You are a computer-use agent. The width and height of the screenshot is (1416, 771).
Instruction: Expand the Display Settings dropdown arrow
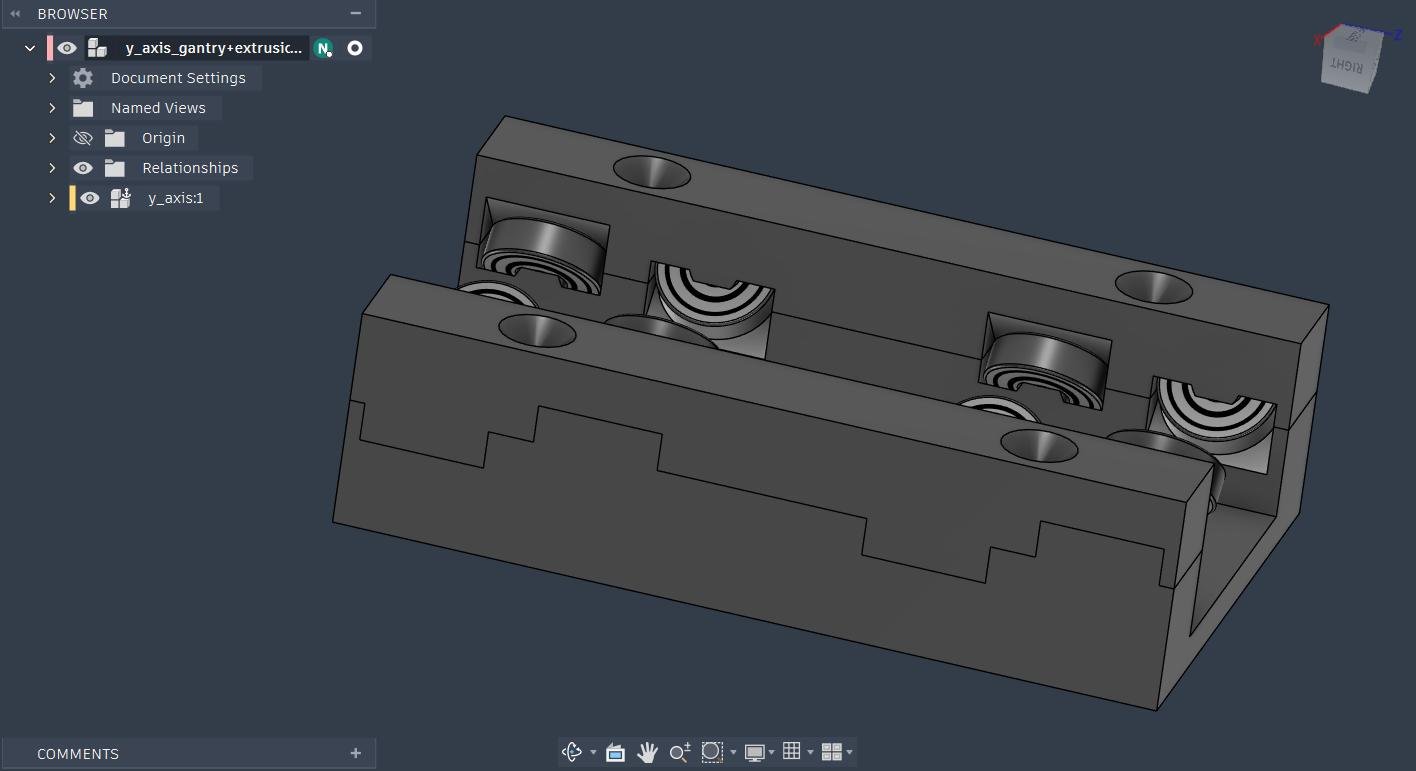[x=771, y=753]
